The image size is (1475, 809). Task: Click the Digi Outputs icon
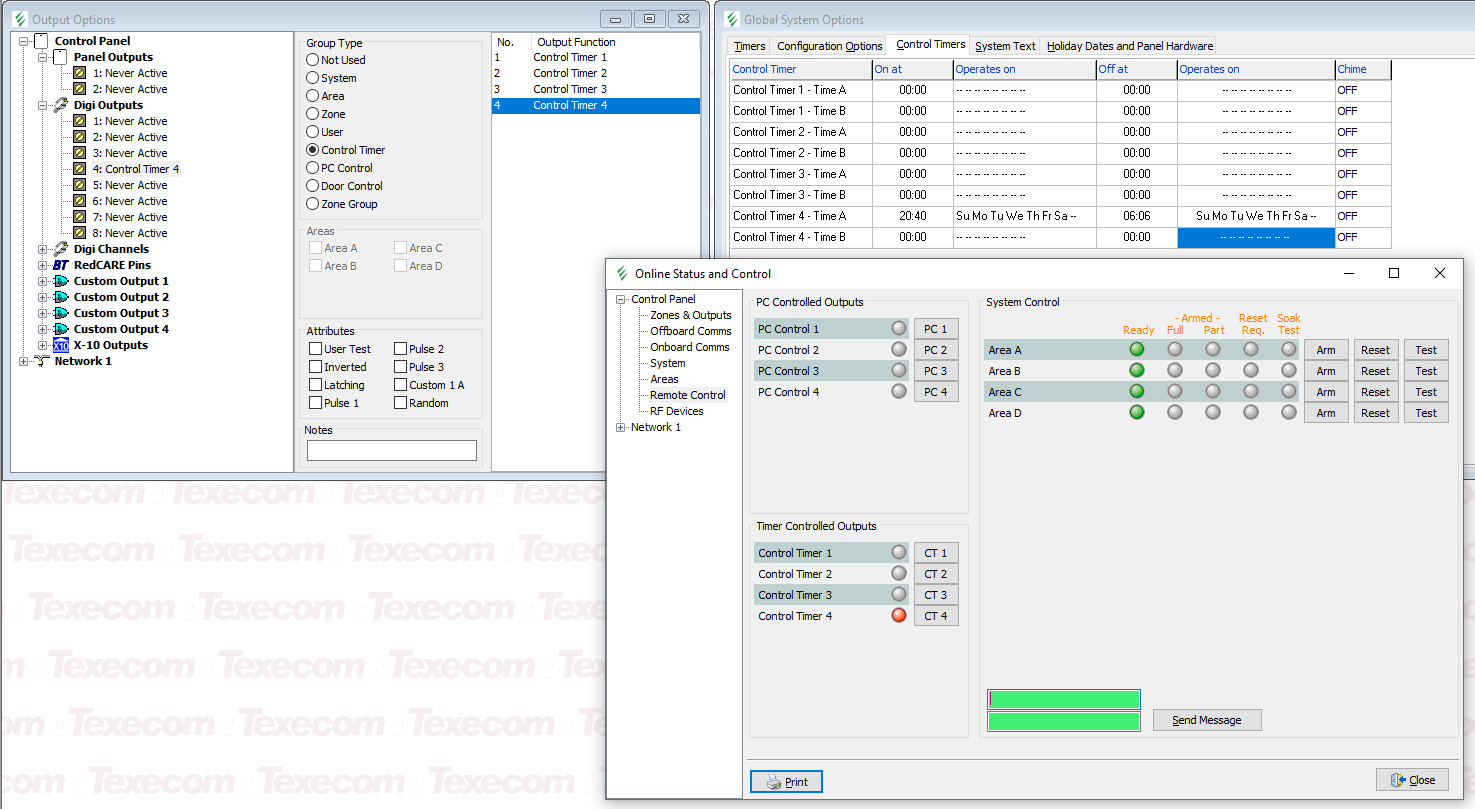[x=61, y=105]
